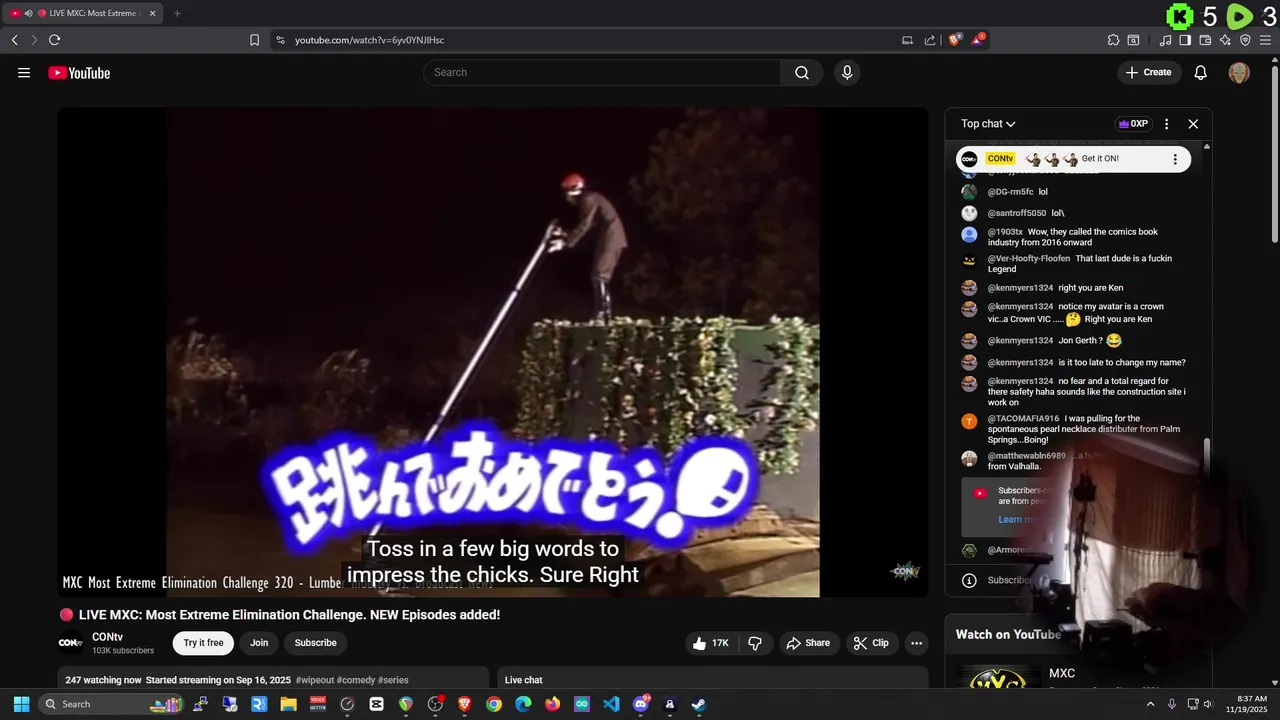Open Brave playlist music note icon
The height and width of the screenshot is (720, 1280).
coord(1166,40)
